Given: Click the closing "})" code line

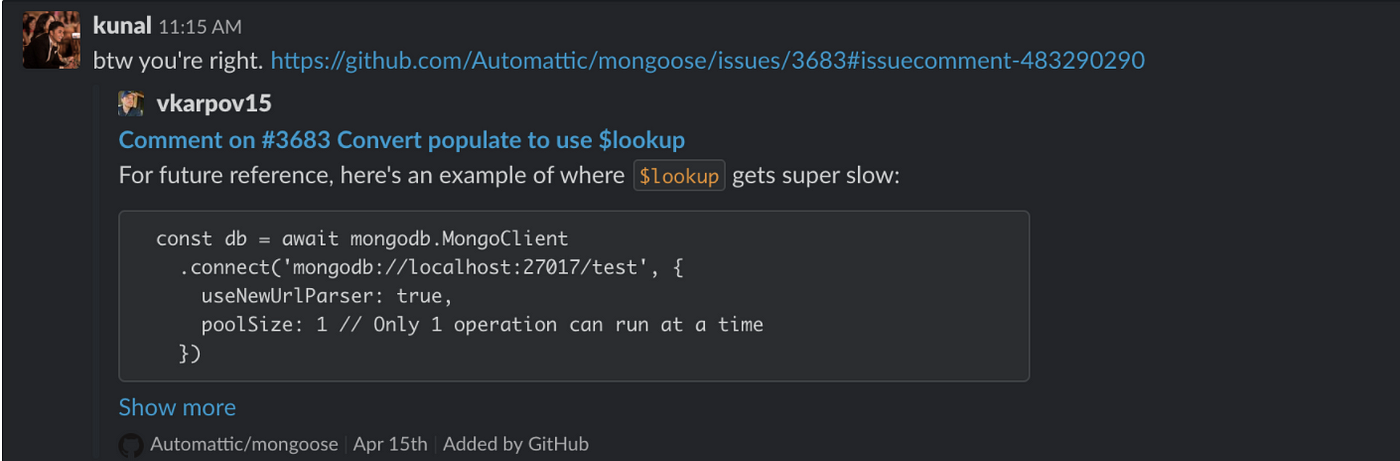Looking at the screenshot, I should pyautogui.click(x=190, y=353).
